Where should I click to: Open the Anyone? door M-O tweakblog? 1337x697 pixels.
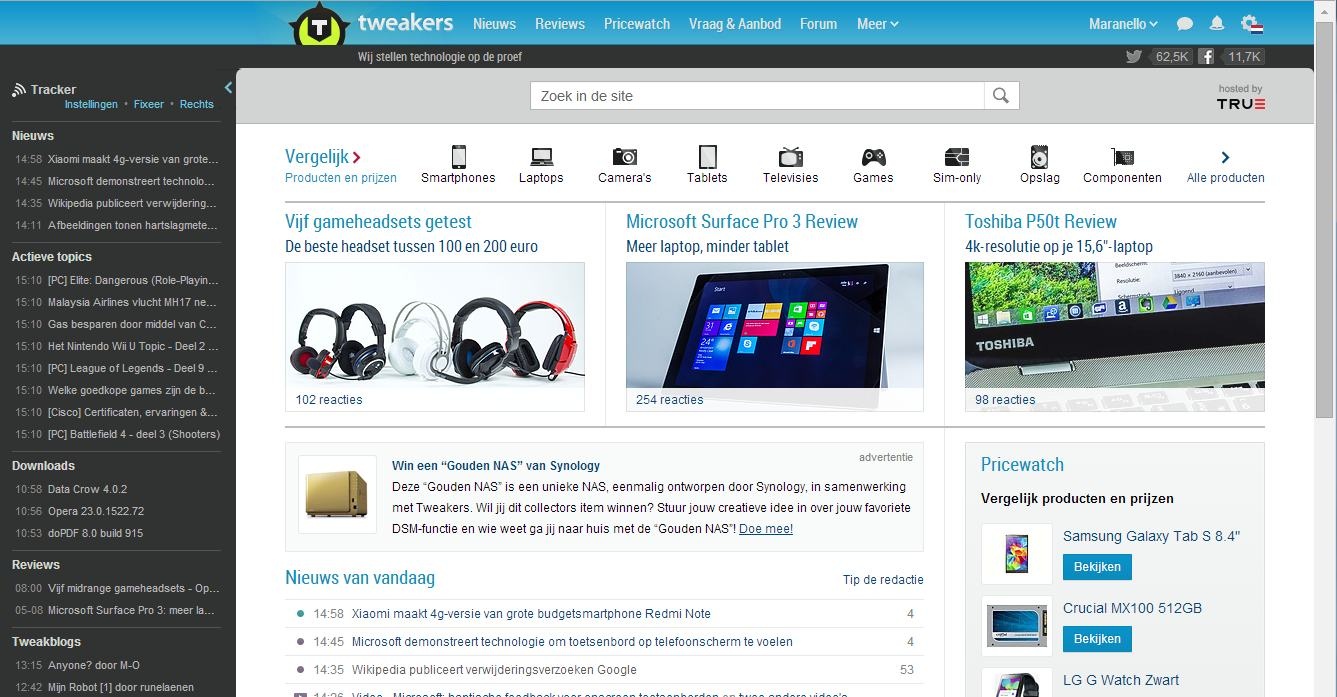click(93, 665)
